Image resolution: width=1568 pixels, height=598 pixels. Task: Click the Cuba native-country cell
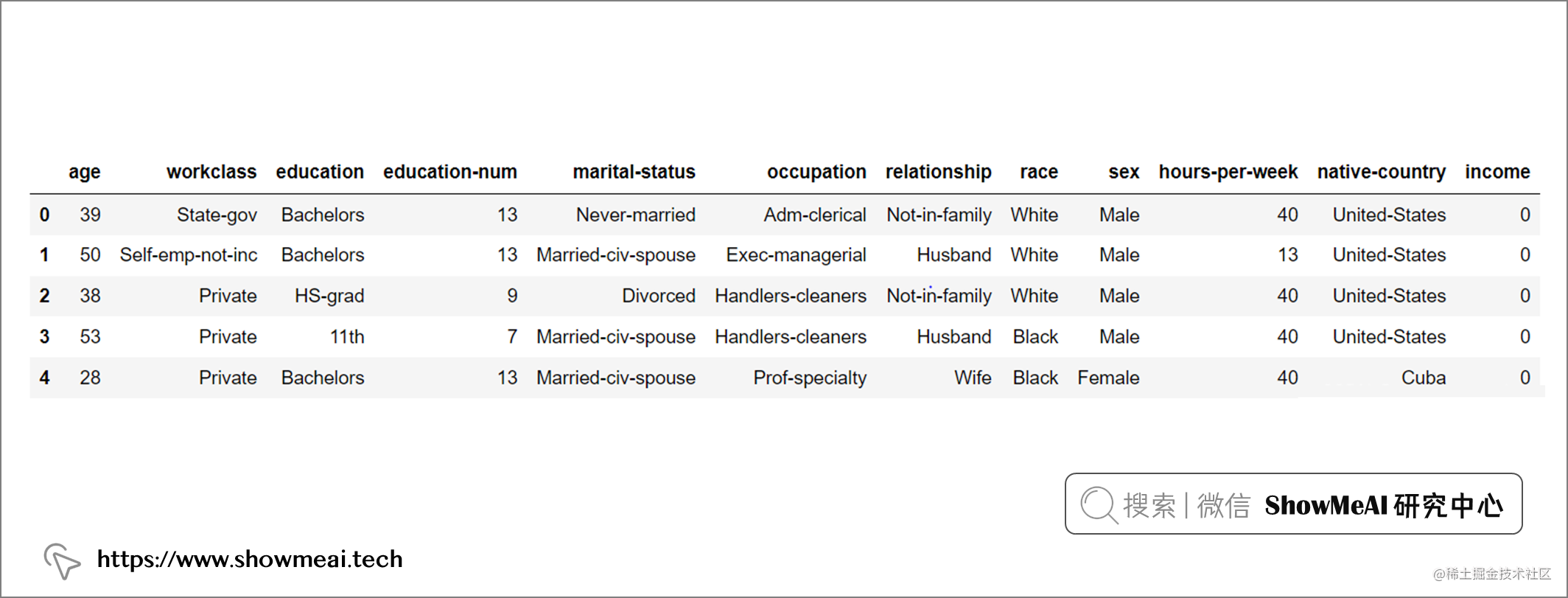pos(1424,378)
